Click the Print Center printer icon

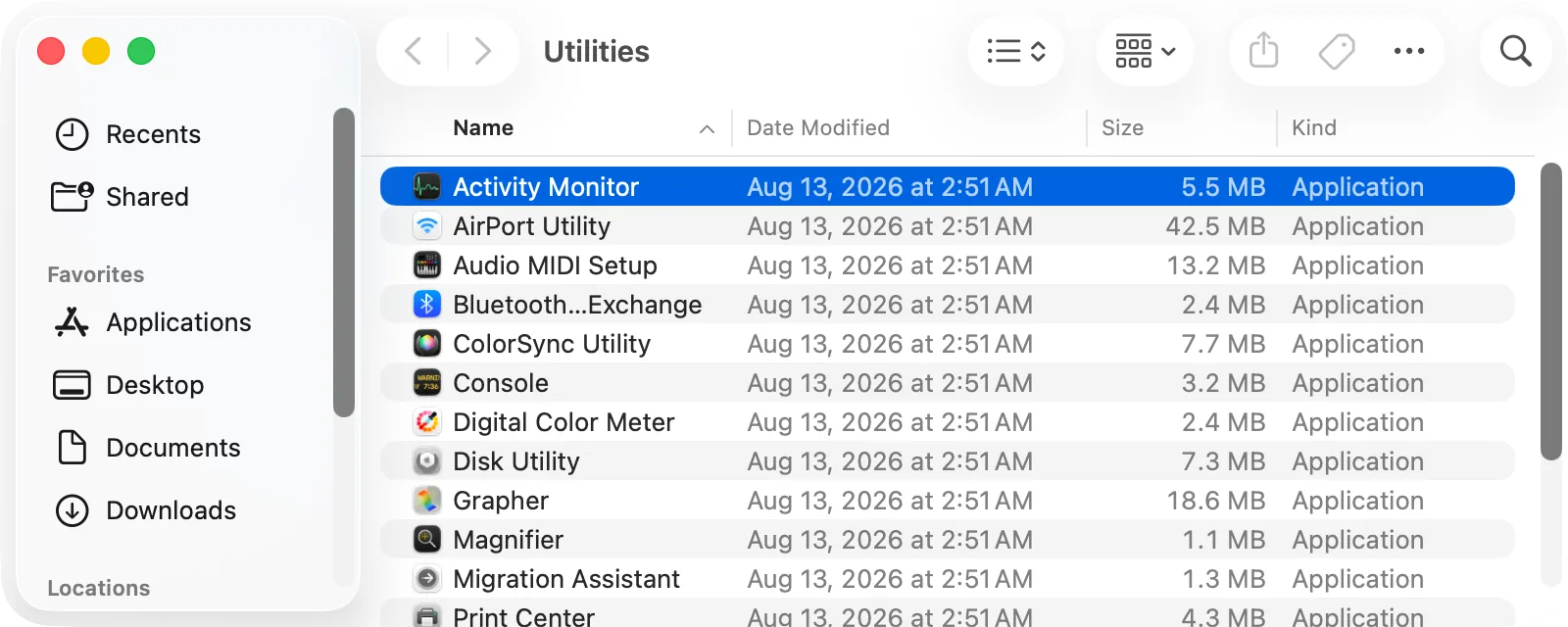[426, 616]
